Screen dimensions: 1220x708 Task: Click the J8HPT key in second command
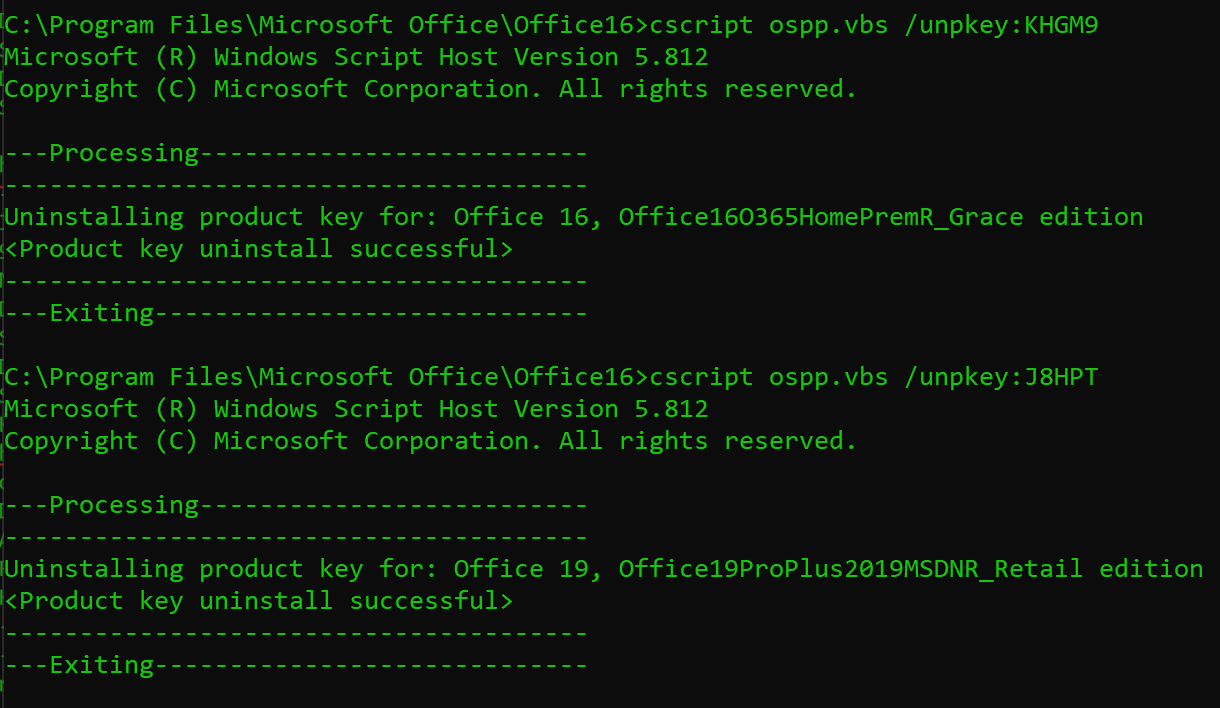point(1061,377)
